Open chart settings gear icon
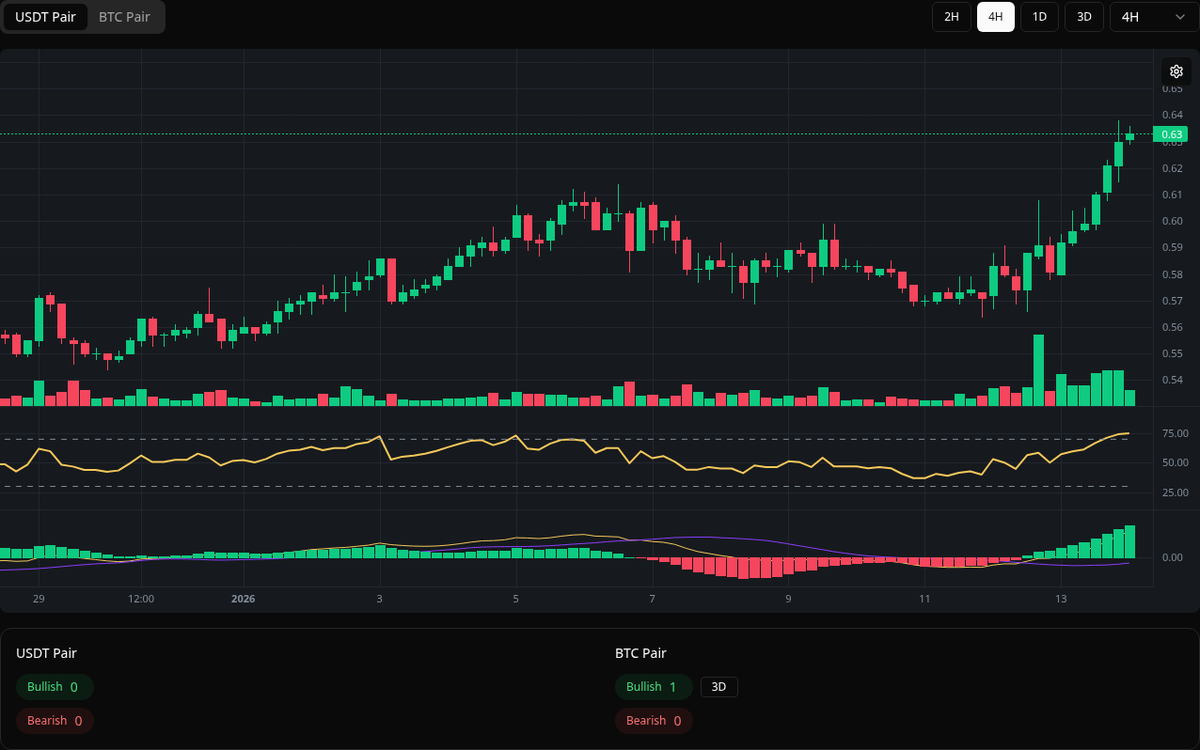The image size is (1200, 750). click(1176, 72)
